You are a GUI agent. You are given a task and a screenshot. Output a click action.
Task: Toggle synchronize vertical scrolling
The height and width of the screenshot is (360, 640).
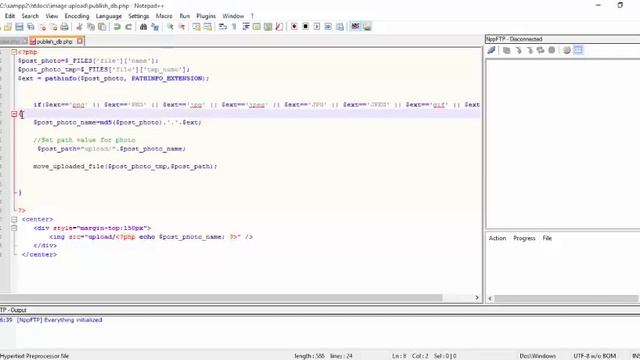pos(196,27)
